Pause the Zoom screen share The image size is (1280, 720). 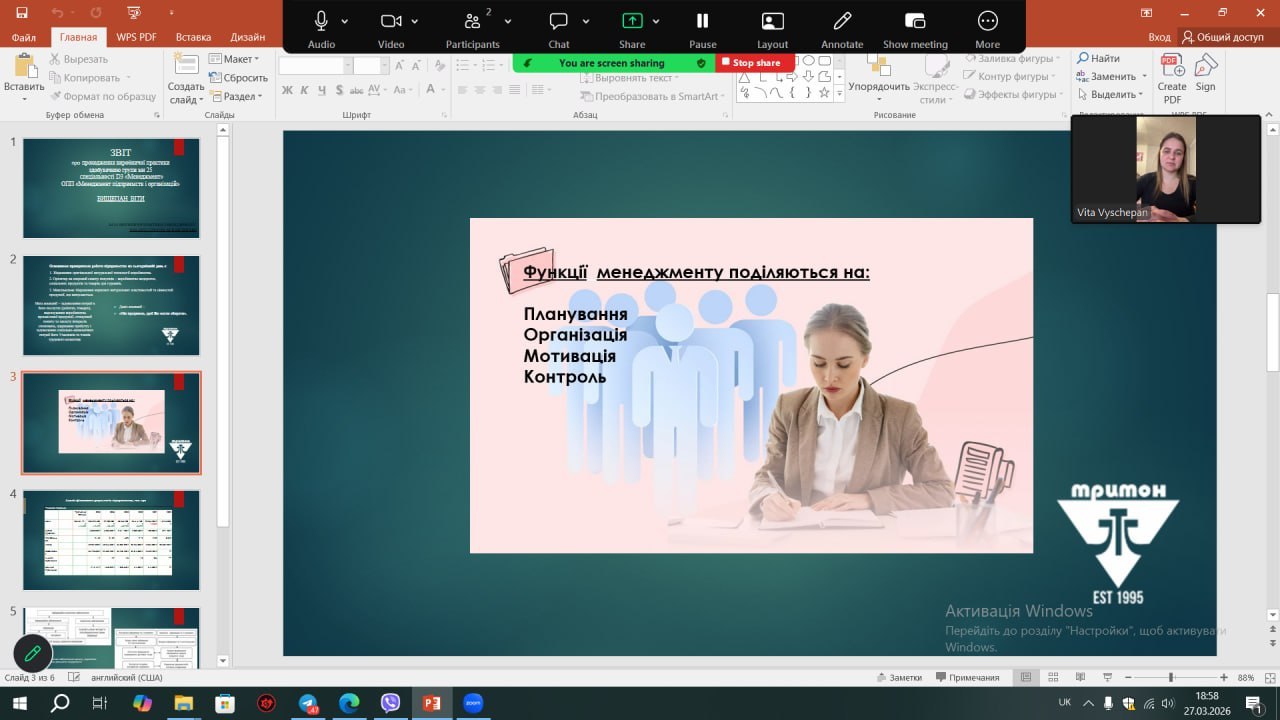[x=702, y=21]
